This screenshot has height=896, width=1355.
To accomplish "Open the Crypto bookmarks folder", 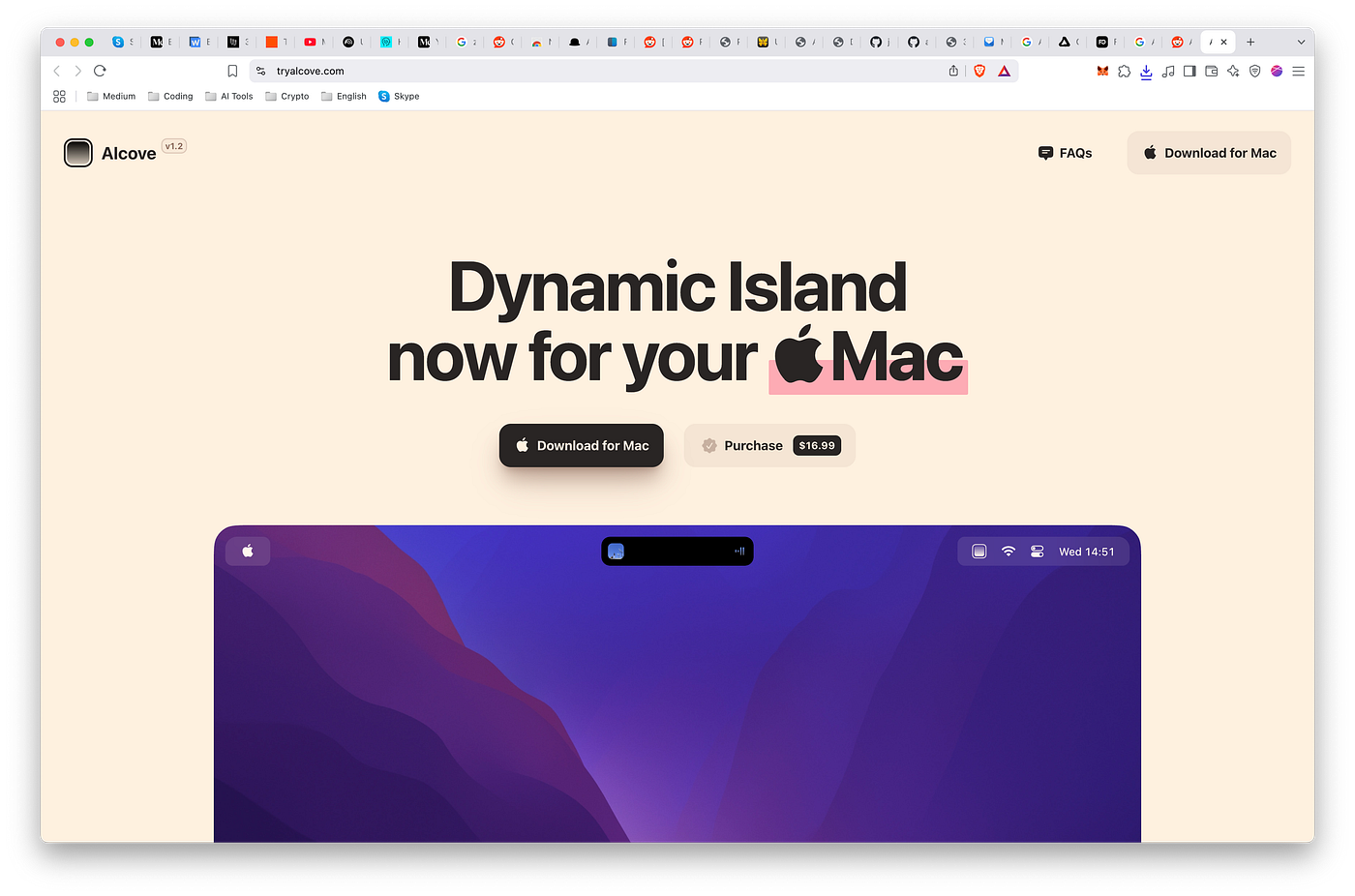I will [x=287, y=97].
